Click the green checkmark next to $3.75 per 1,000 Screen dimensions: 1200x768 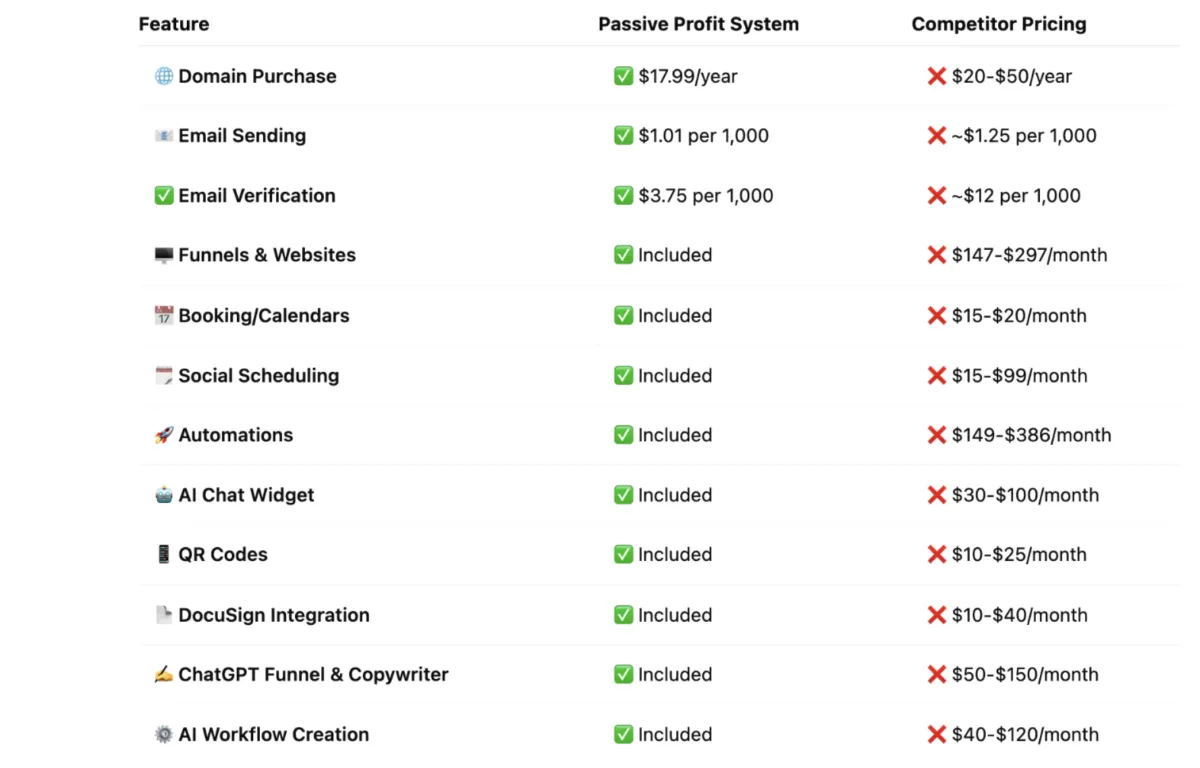click(623, 196)
